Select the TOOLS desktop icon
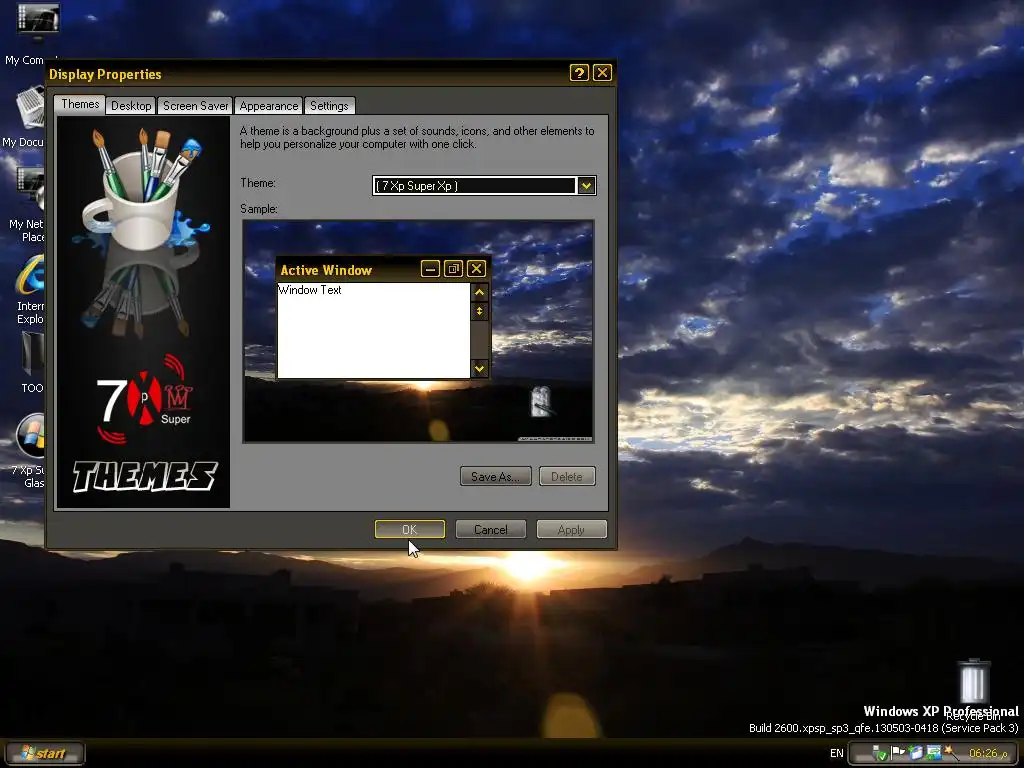1024x768 pixels. coord(33,353)
